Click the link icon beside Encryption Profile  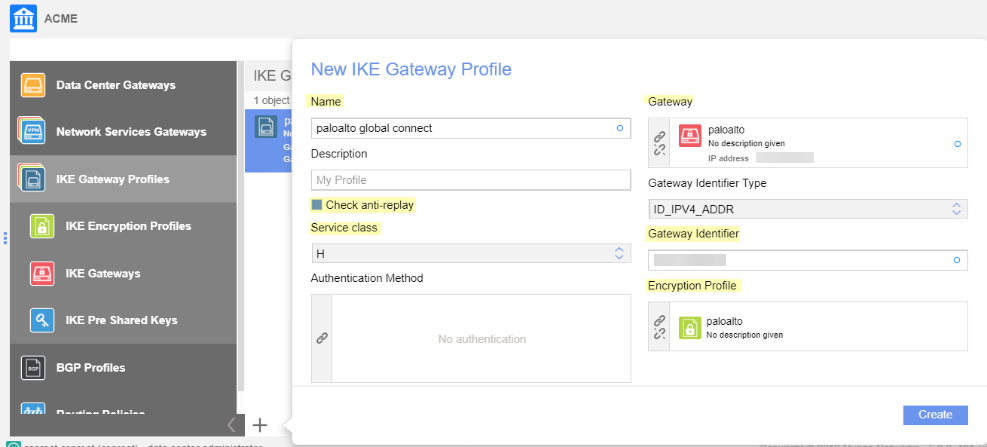point(659,327)
